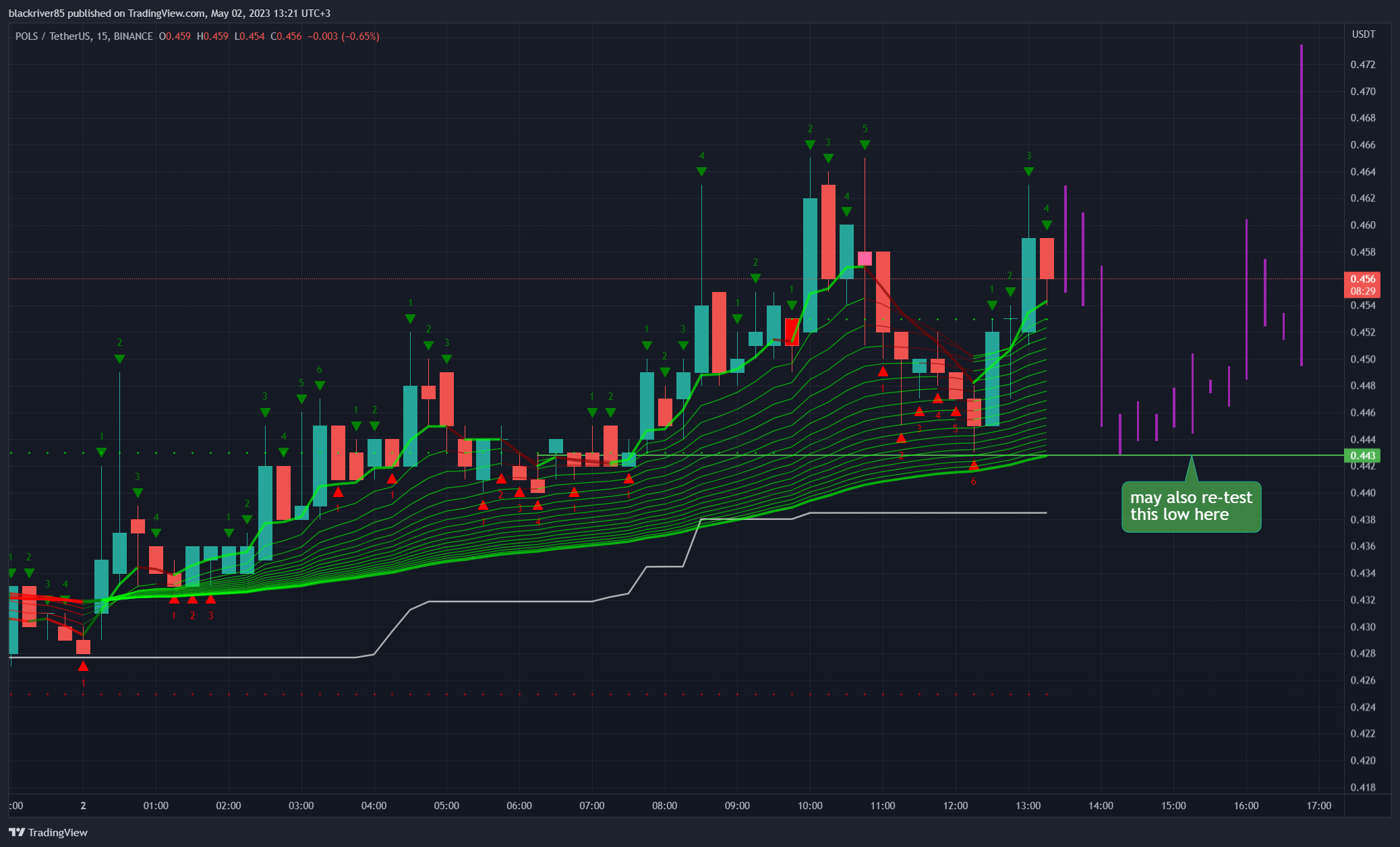This screenshot has width=1400, height=847.
Task: Click the 0.418 price axis label
Action: pos(1363,787)
